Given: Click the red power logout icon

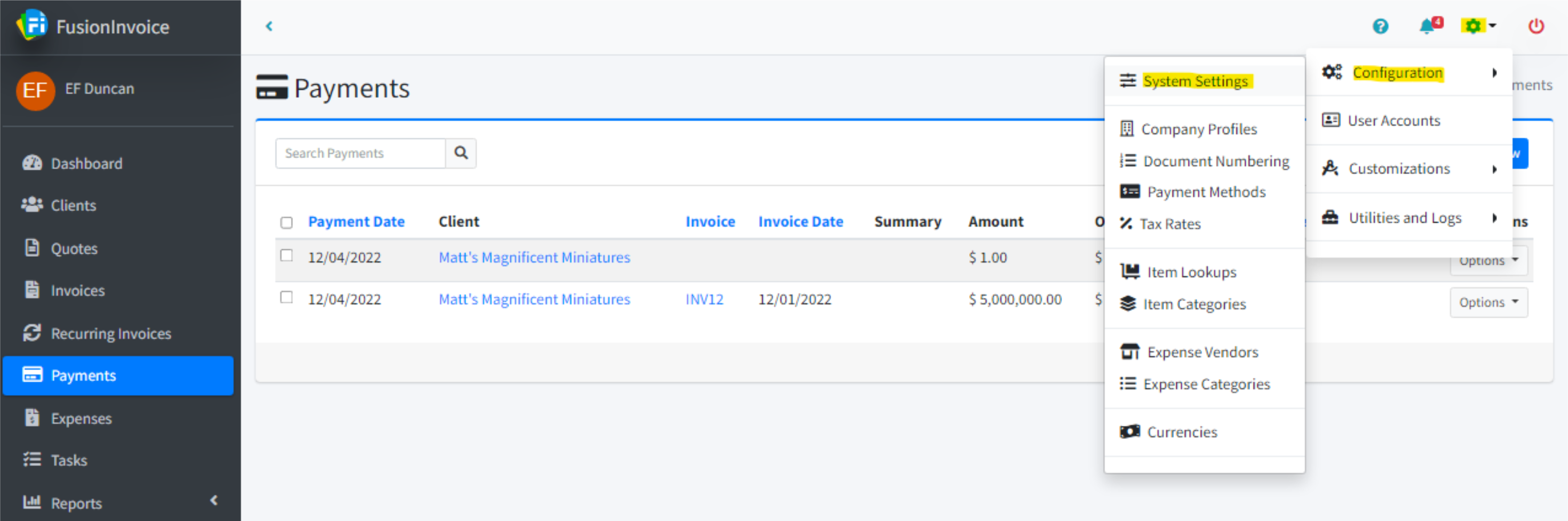Looking at the screenshot, I should 1535,26.
